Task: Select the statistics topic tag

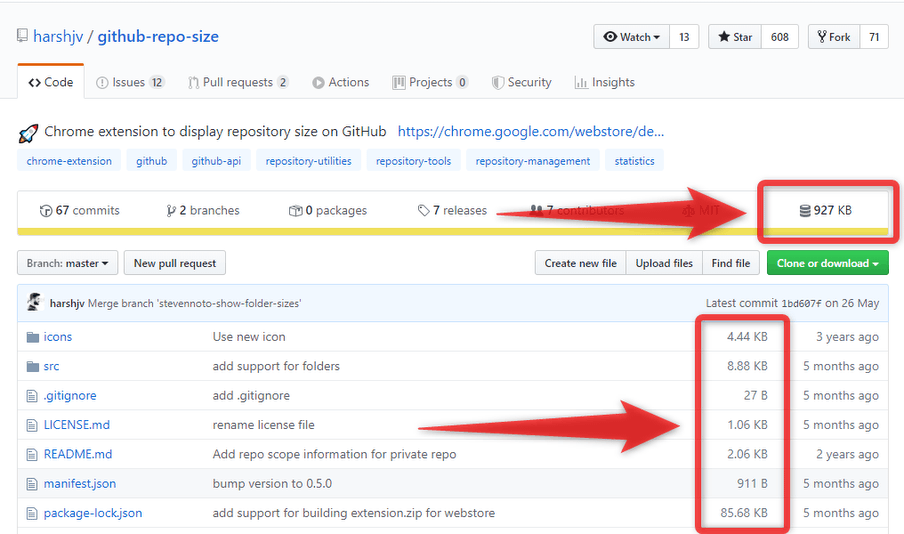Action: [634, 161]
